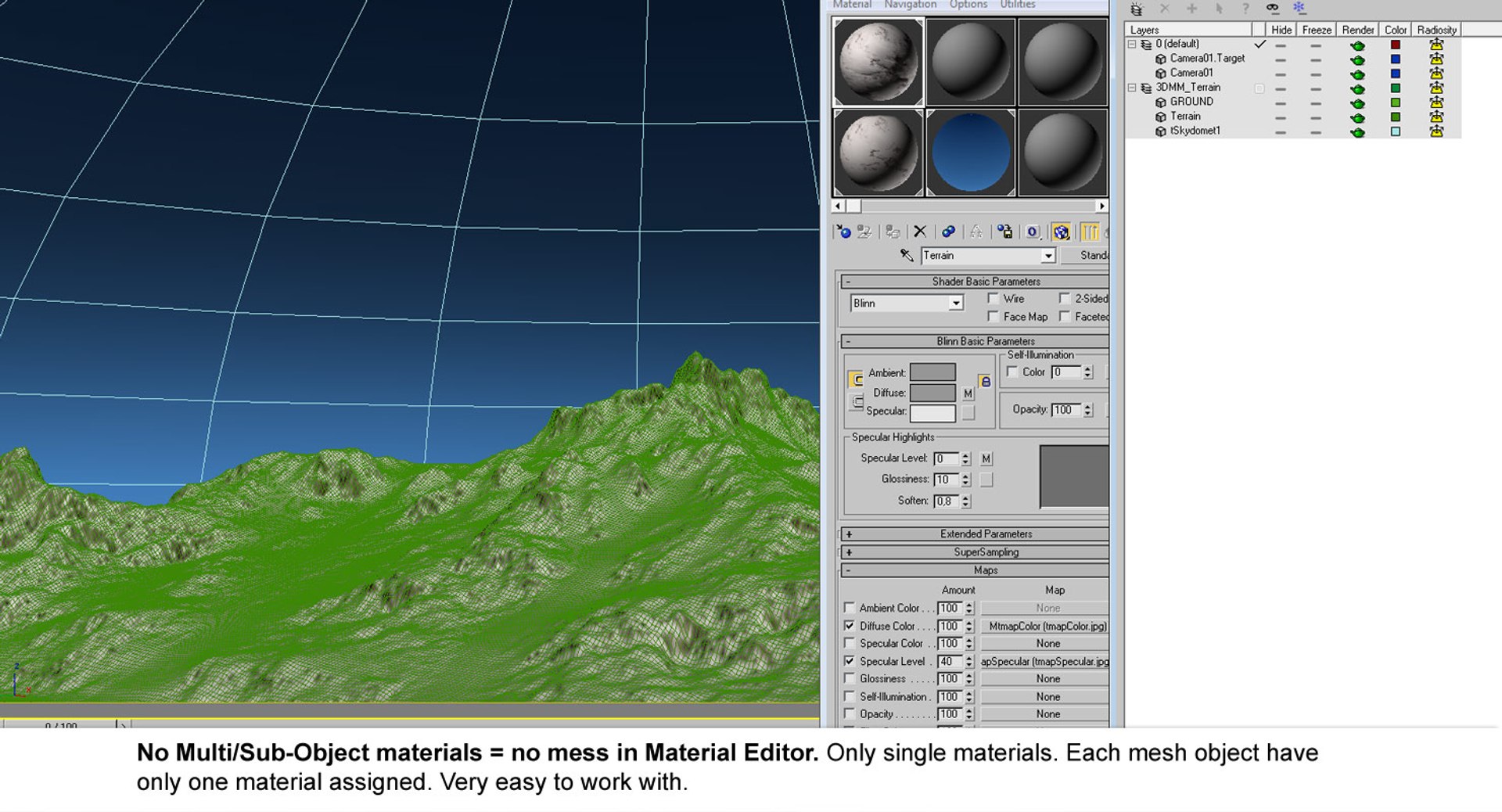Click Assign Material to Selection icon
This screenshot has width=1502, height=812.
click(893, 232)
